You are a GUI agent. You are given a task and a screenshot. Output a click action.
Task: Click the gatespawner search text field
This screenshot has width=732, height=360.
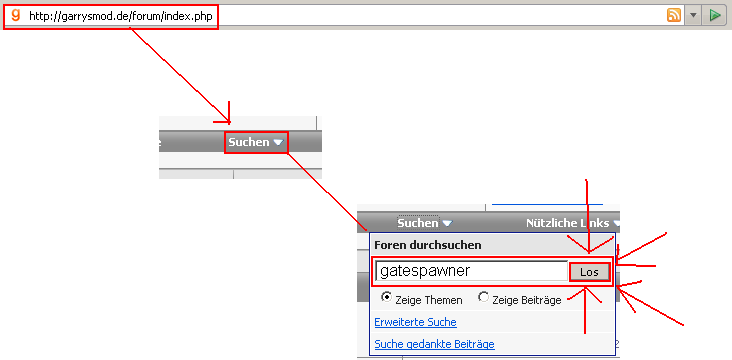(472, 271)
